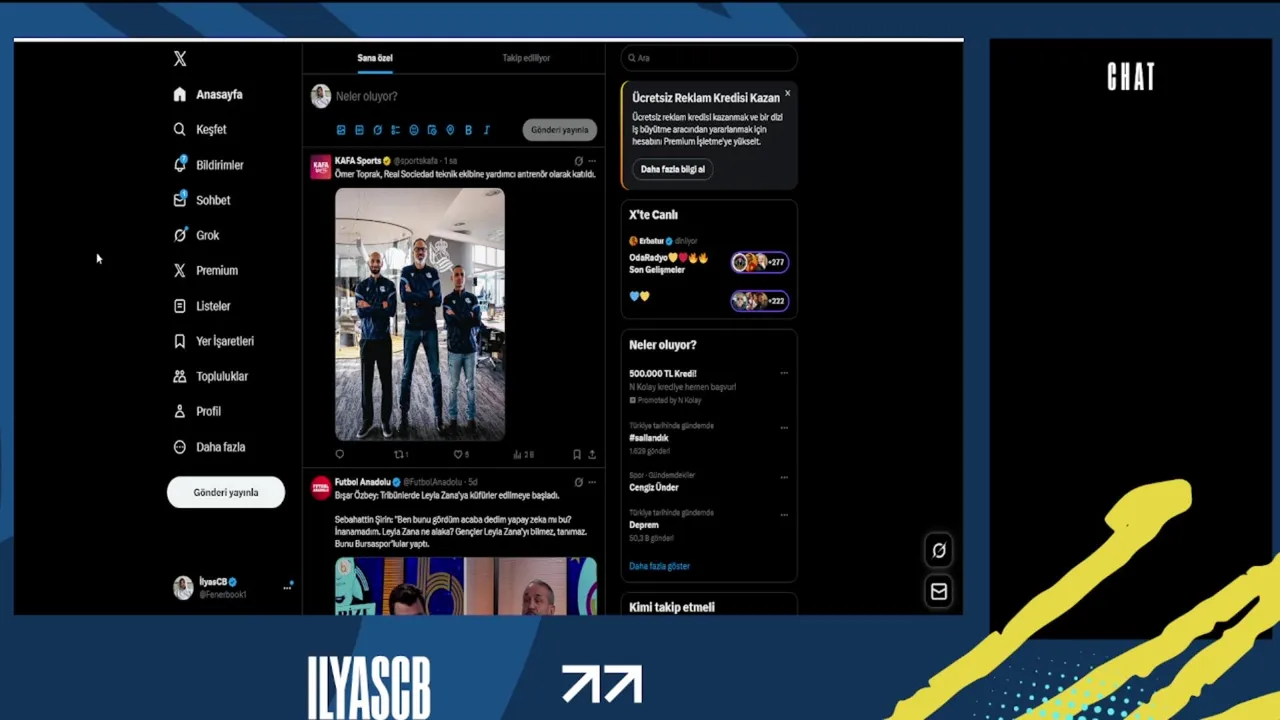The width and height of the screenshot is (1280, 720).
Task: Open Profil page
Action: tap(196, 411)
